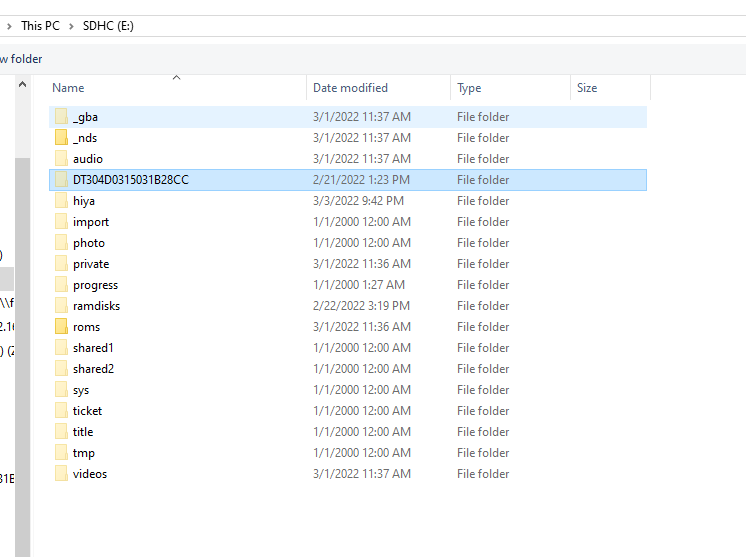Click the _gba folder icon
The height and width of the screenshot is (557, 746).
(61, 117)
